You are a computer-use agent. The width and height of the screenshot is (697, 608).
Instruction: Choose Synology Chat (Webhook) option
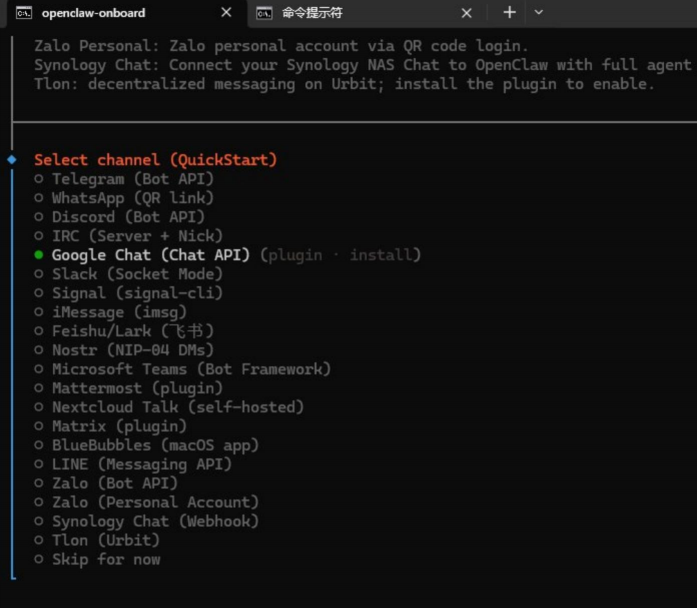point(155,521)
